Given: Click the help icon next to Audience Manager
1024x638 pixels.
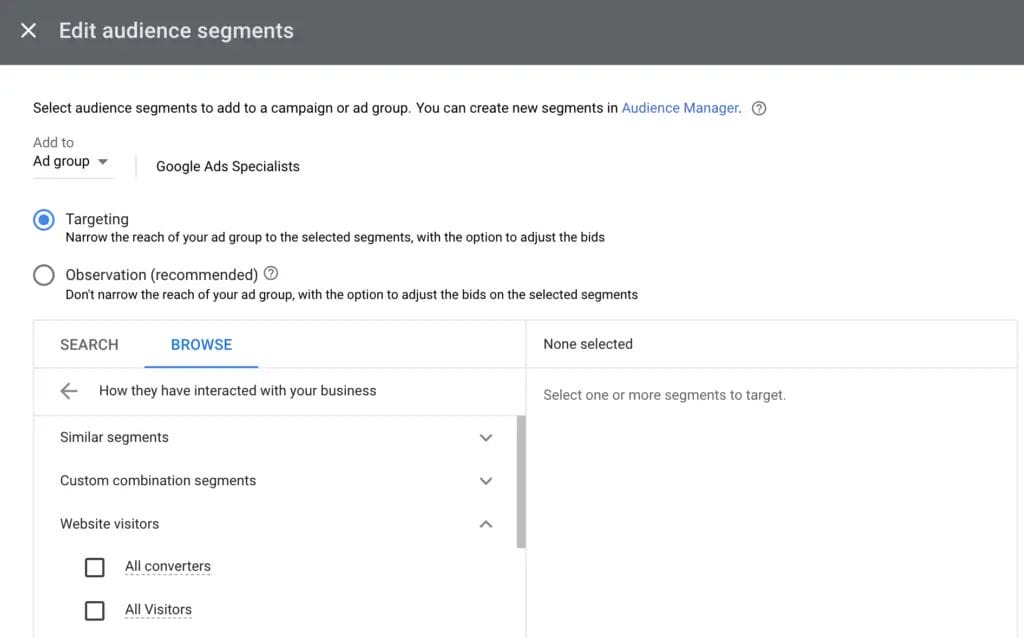Looking at the screenshot, I should click(x=758, y=108).
